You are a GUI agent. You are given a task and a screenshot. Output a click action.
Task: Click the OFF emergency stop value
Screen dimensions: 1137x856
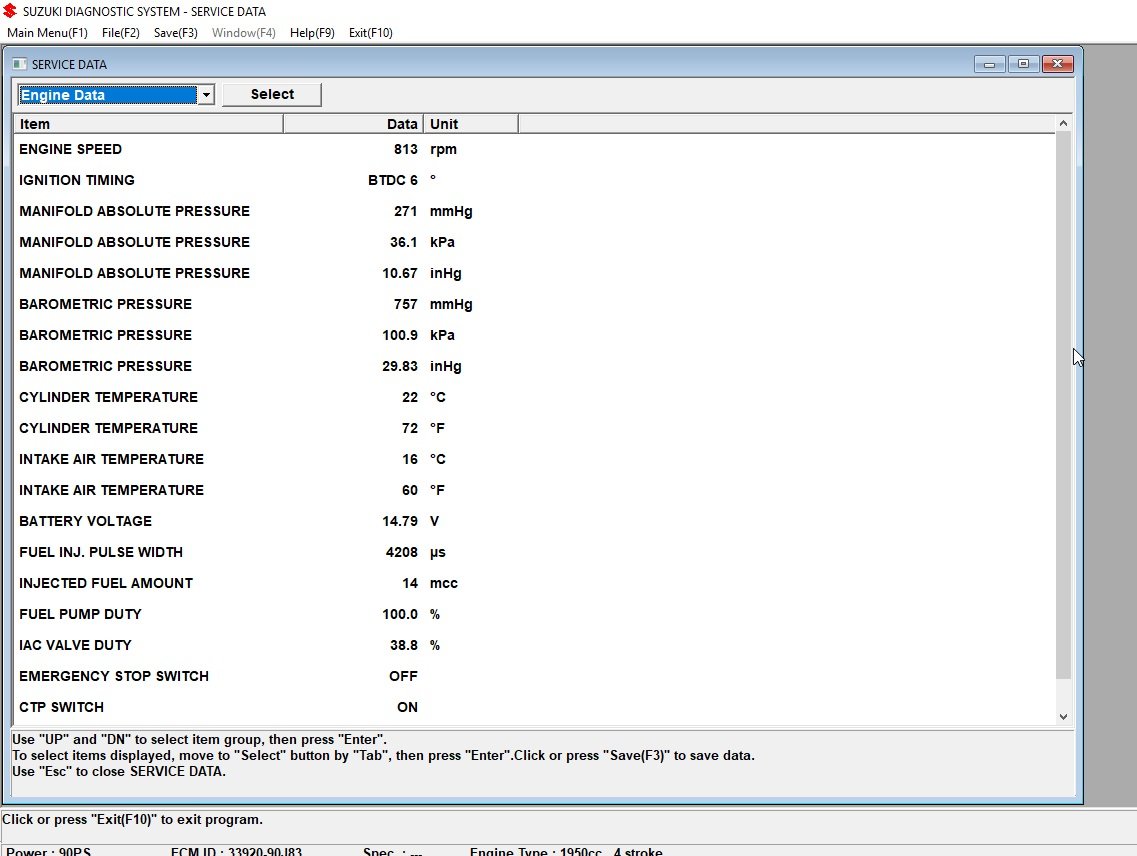403,676
